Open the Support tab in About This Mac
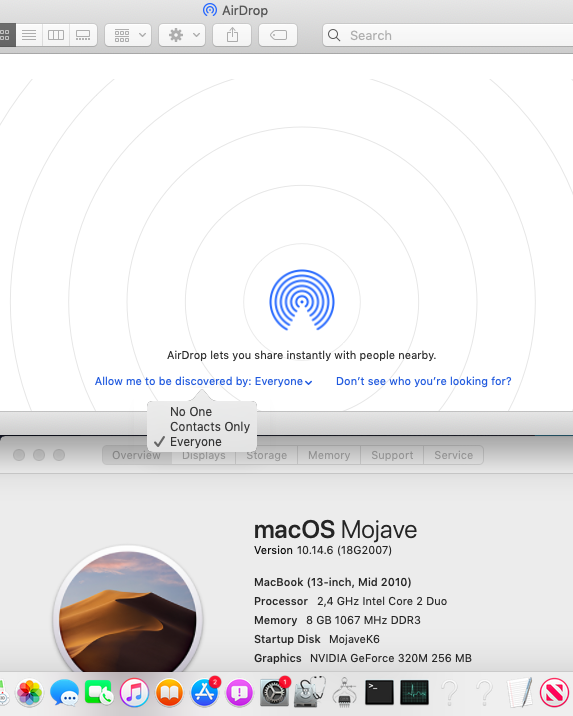The width and height of the screenshot is (573, 716). pos(392,455)
